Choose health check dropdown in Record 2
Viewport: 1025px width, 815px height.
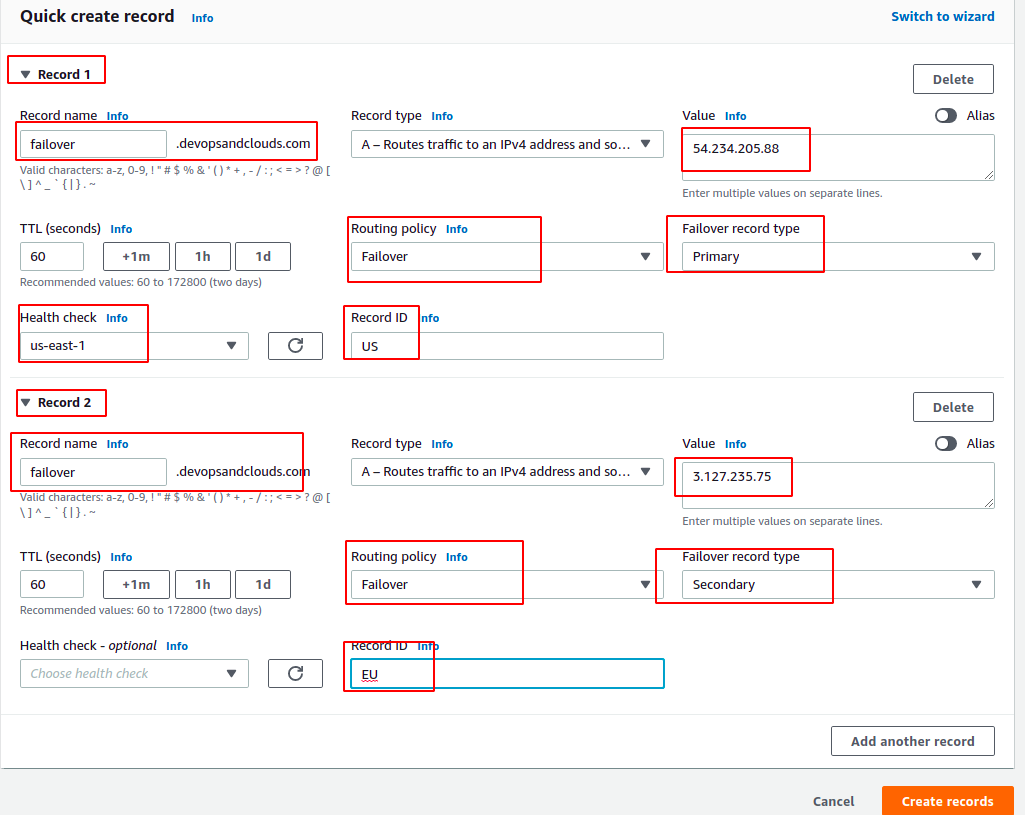(x=134, y=673)
